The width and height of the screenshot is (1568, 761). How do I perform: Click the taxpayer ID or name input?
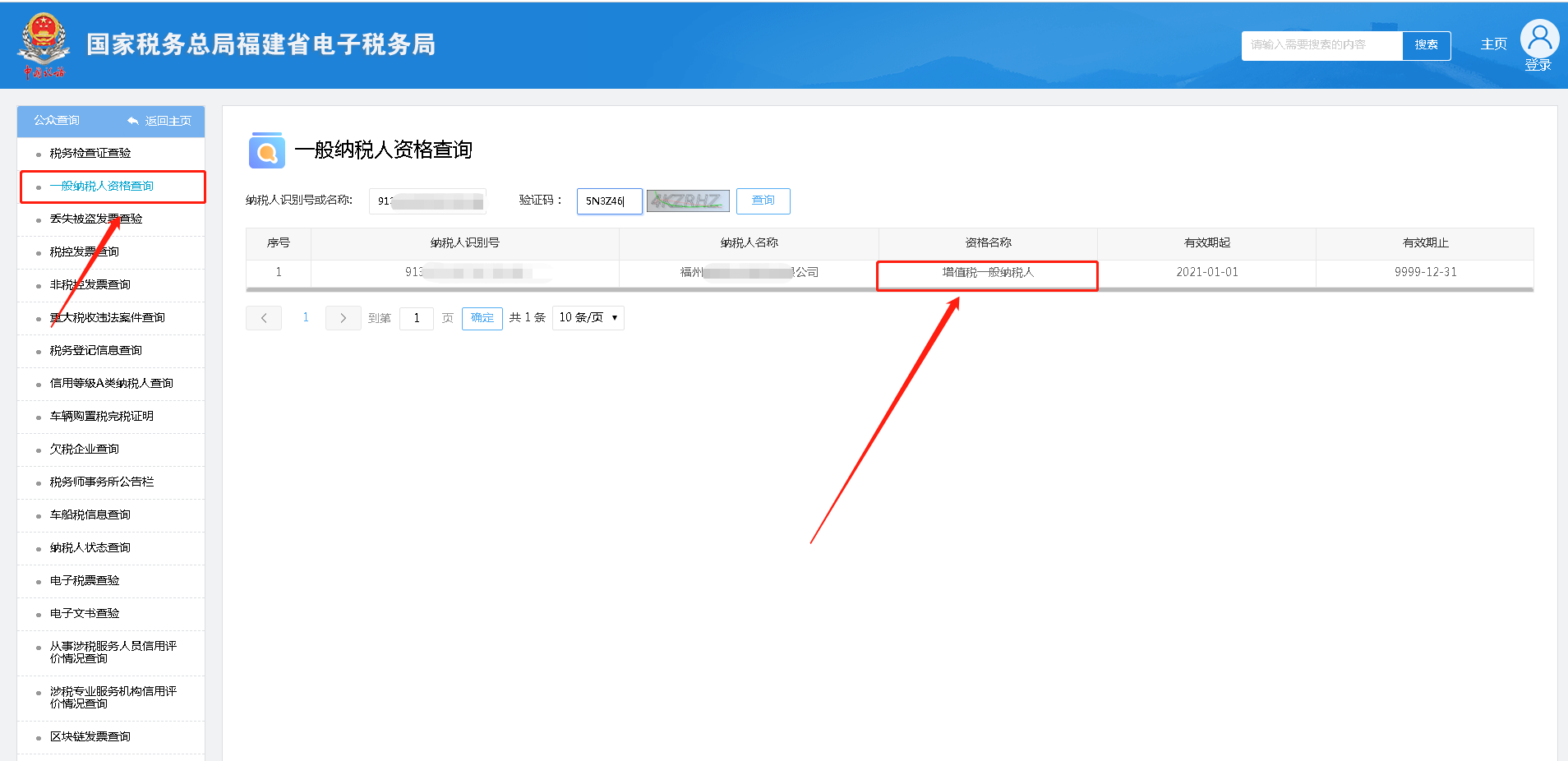tap(427, 201)
